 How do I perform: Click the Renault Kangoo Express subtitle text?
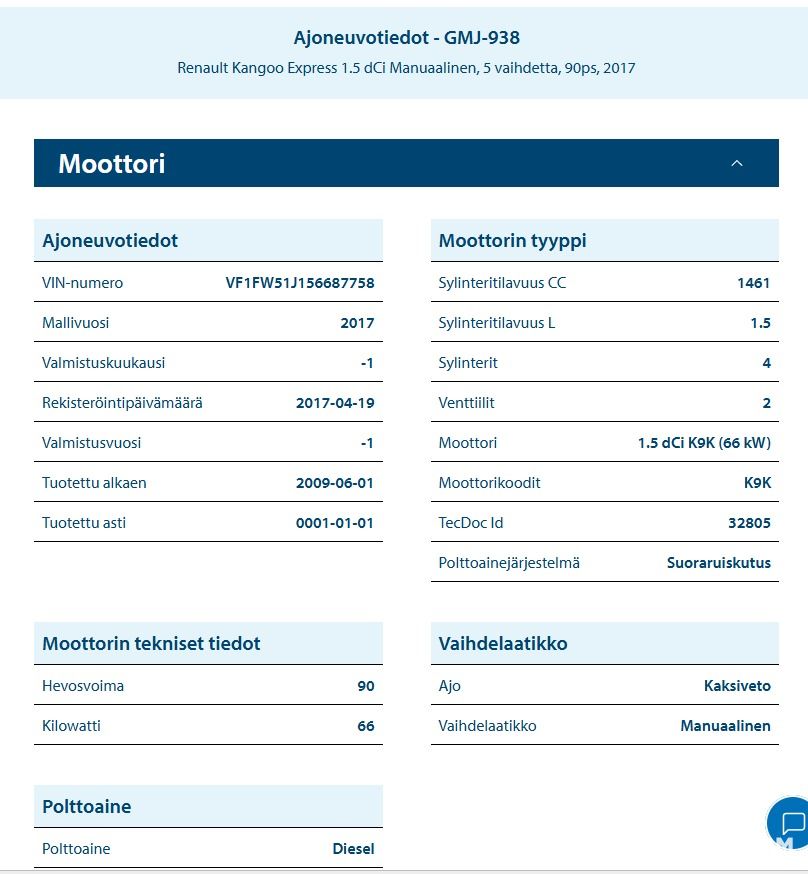406,68
